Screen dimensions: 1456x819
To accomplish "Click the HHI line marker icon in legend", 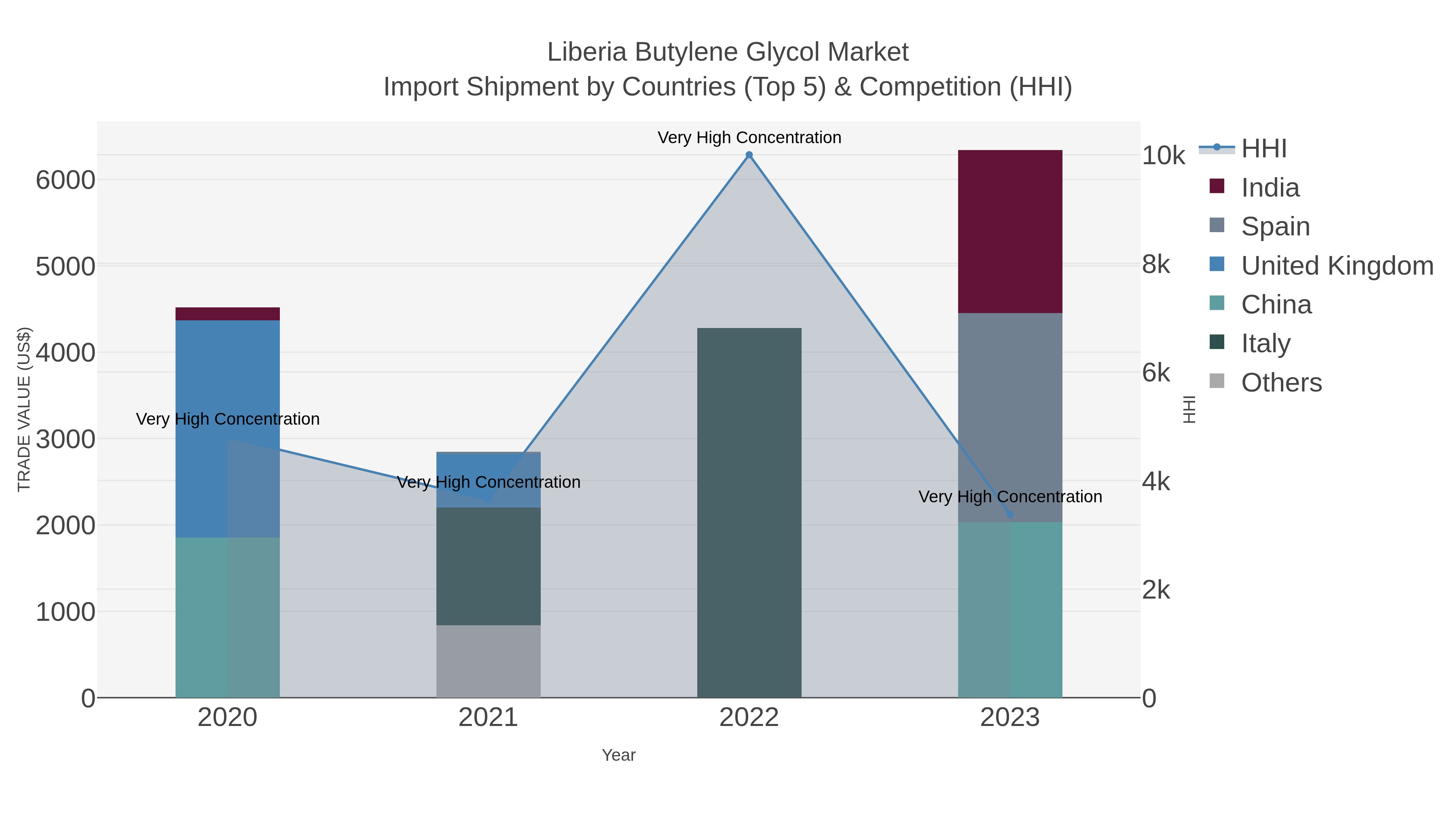I will pos(1217,148).
